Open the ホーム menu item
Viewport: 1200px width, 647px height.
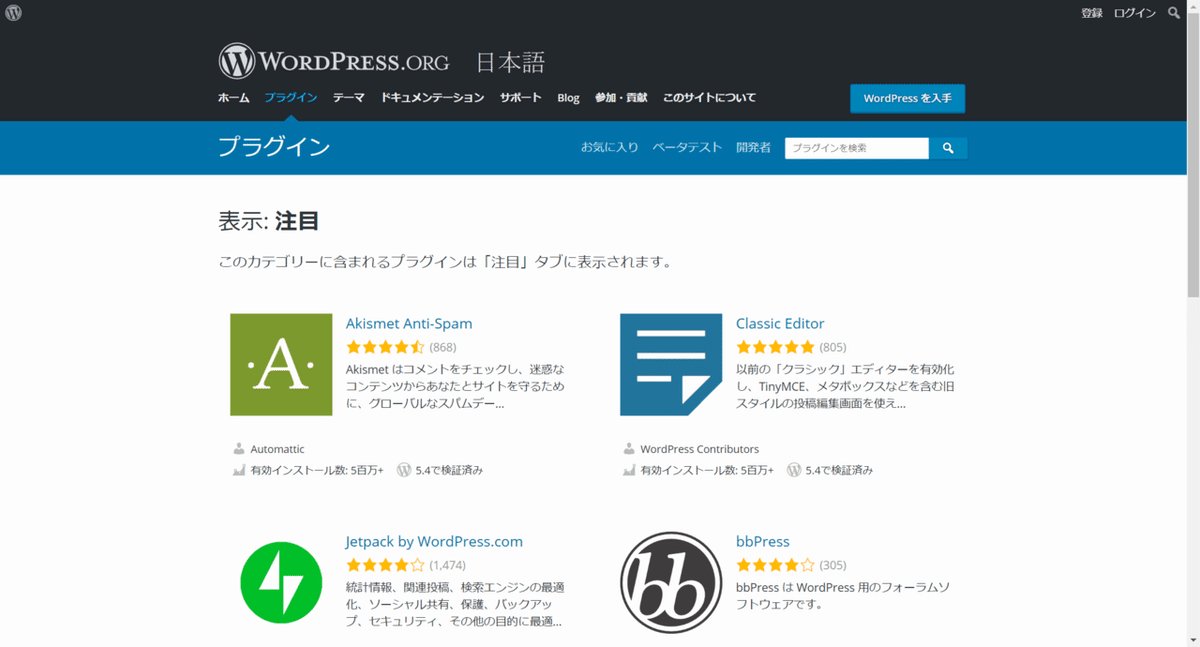pyautogui.click(x=234, y=98)
